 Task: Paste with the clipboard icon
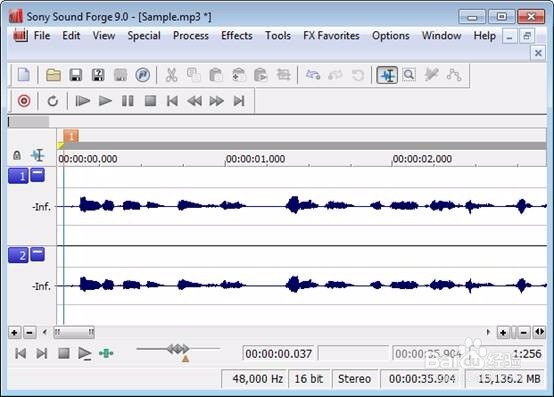click(x=216, y=75)
